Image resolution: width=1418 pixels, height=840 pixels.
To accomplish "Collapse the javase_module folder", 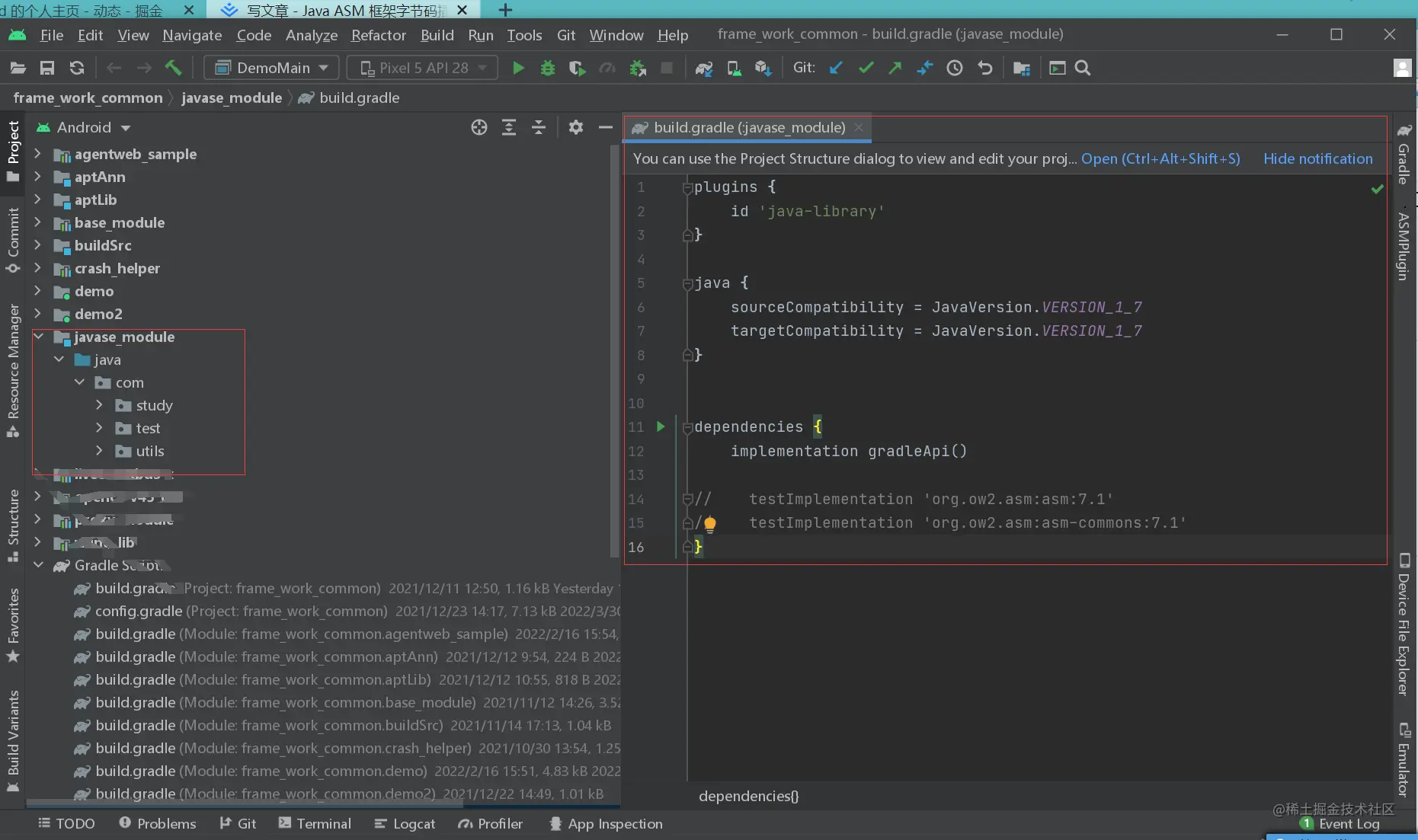I will click(x=40, y=337).
